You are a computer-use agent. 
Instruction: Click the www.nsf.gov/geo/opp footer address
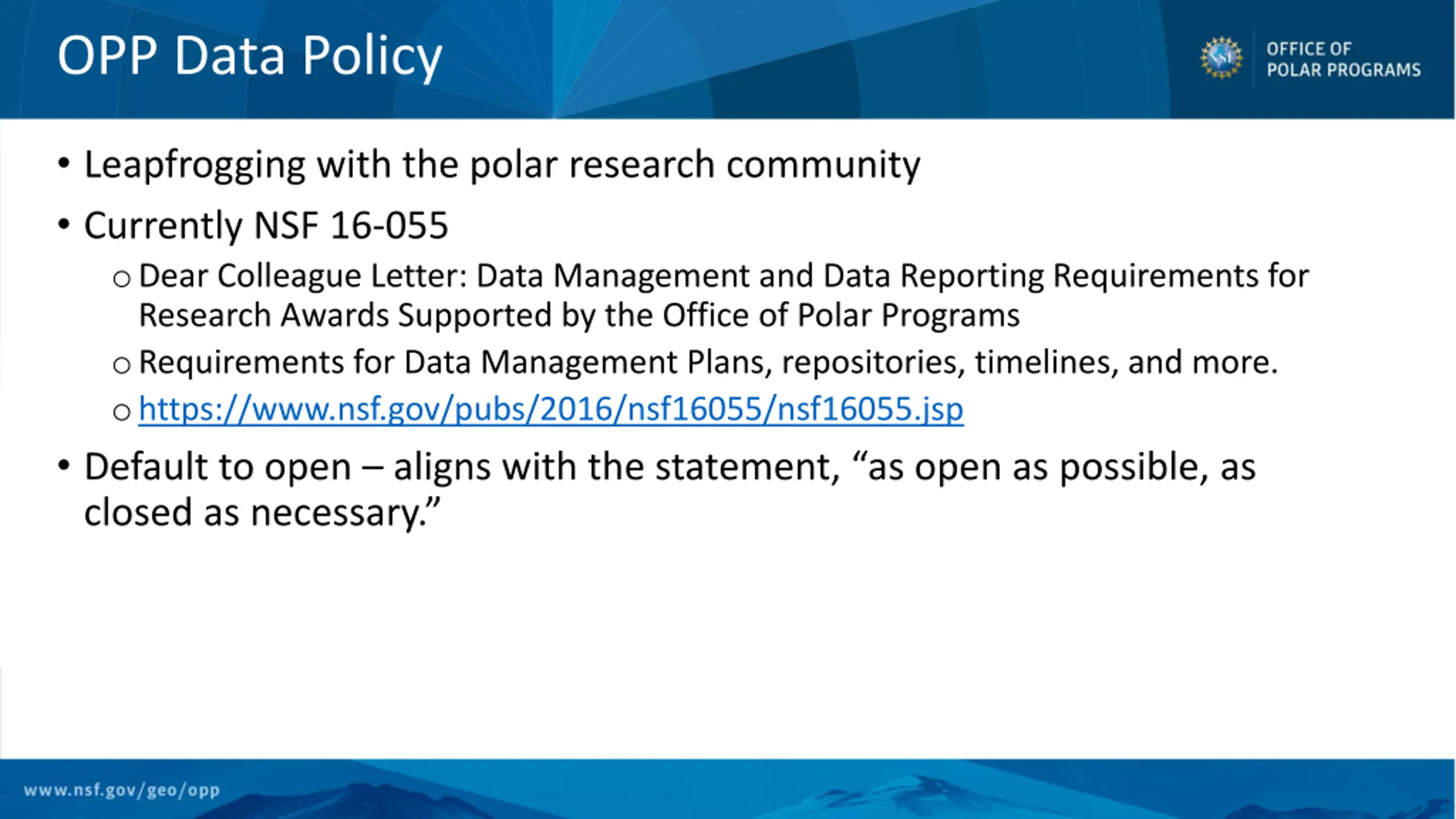pyautogui.click(x=122, y=790)
